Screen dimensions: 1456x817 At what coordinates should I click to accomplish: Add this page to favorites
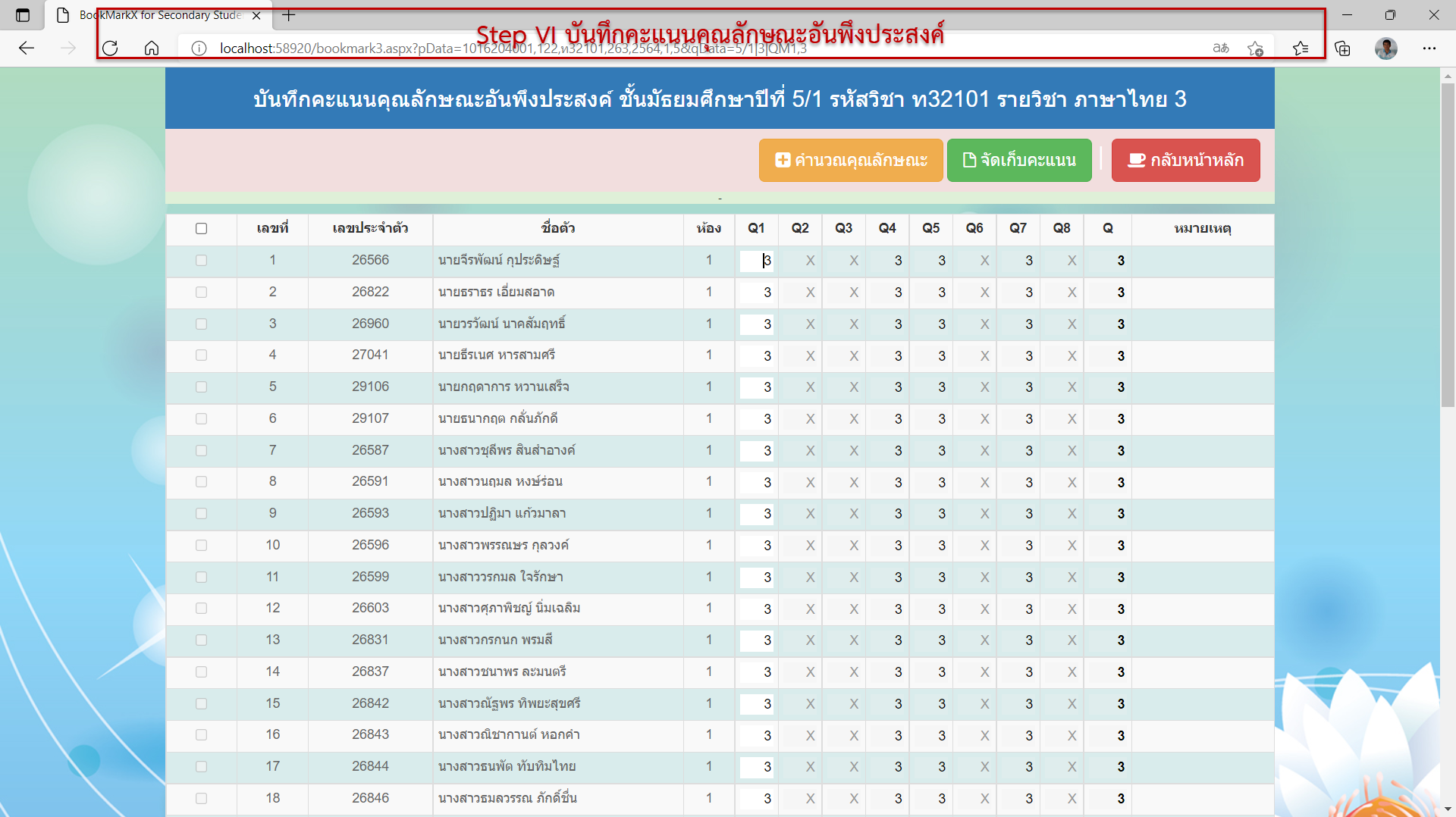1255,49
